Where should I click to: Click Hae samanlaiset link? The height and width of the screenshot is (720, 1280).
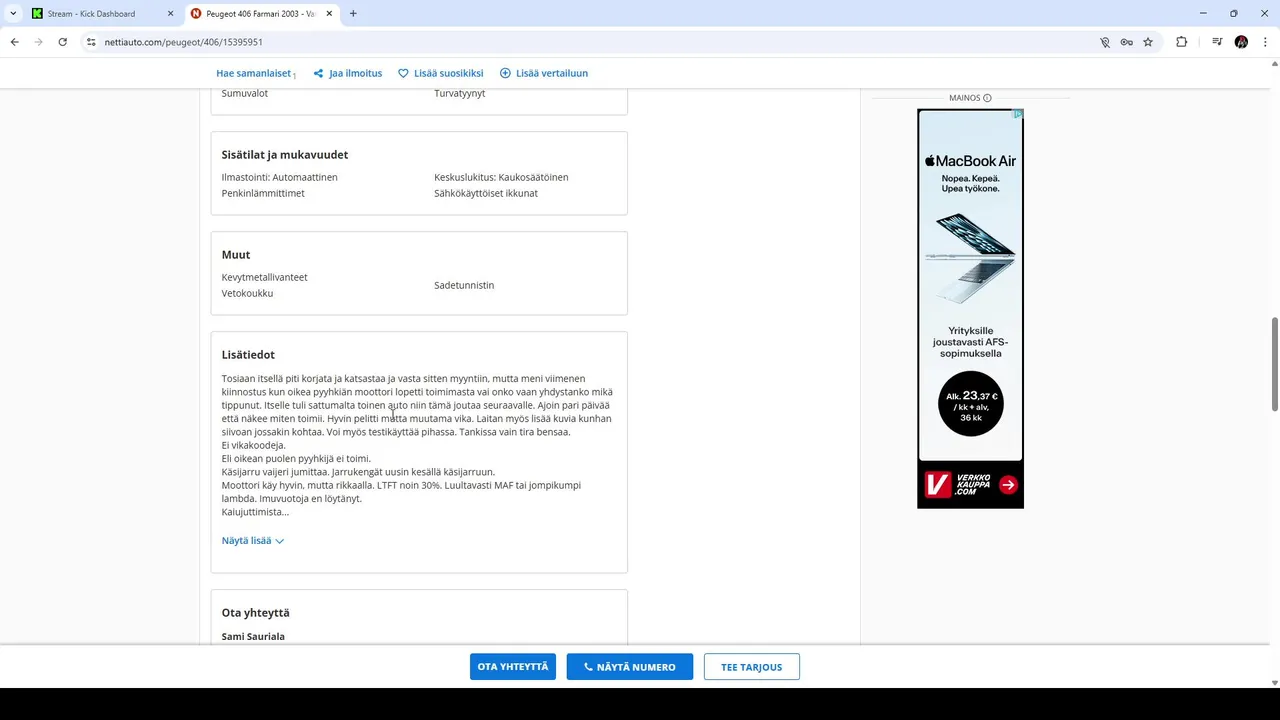(x=254, y=73)
